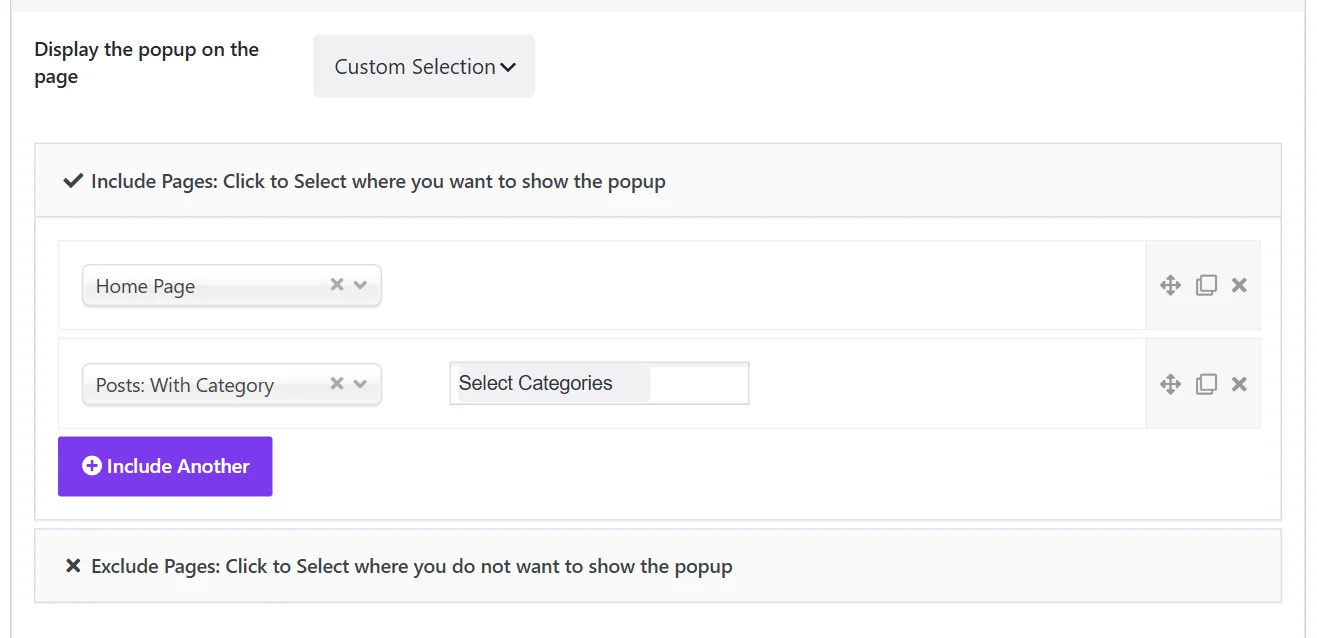Image resolution: width=1317 pixels, height=638 pixels.
Task: Click the Posts: With Category select box text
Action: click(x=185, y=385)
